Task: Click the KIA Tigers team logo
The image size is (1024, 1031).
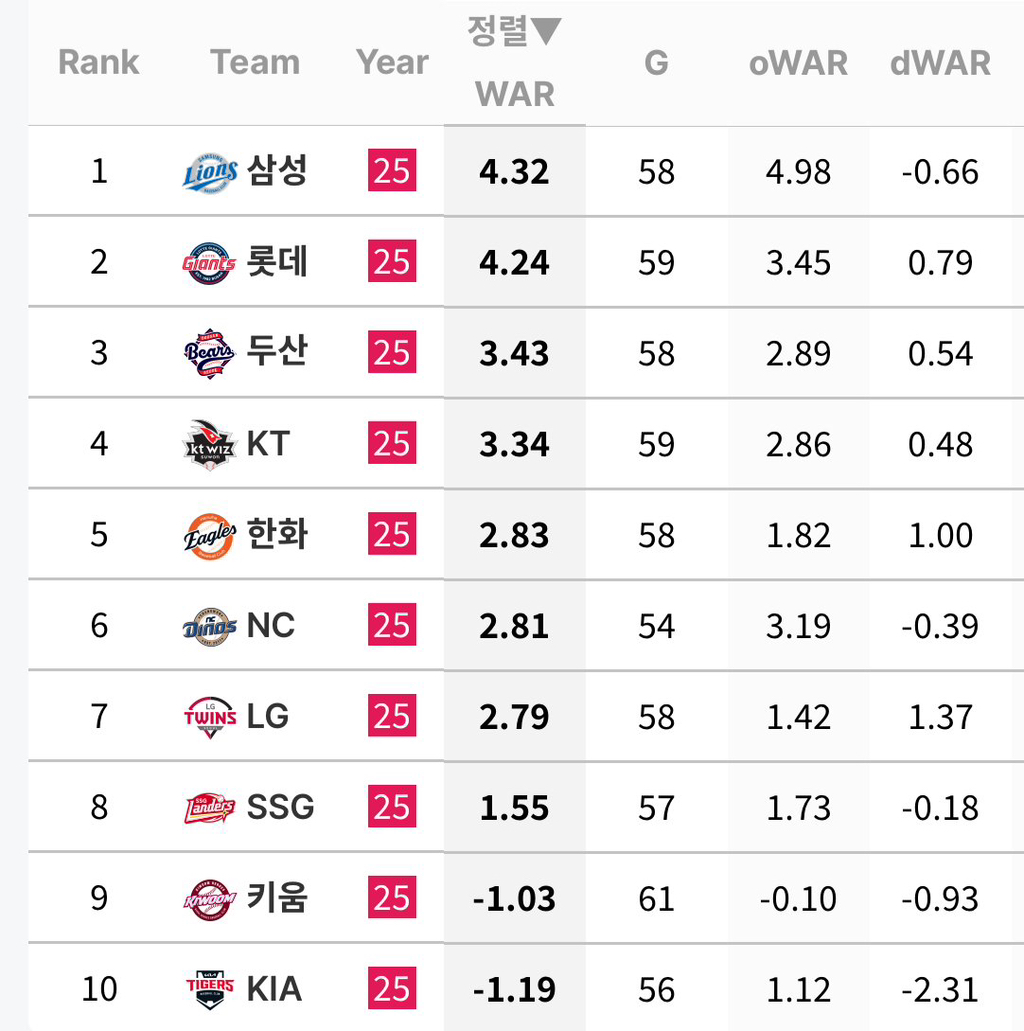Action: coord(210,989)
